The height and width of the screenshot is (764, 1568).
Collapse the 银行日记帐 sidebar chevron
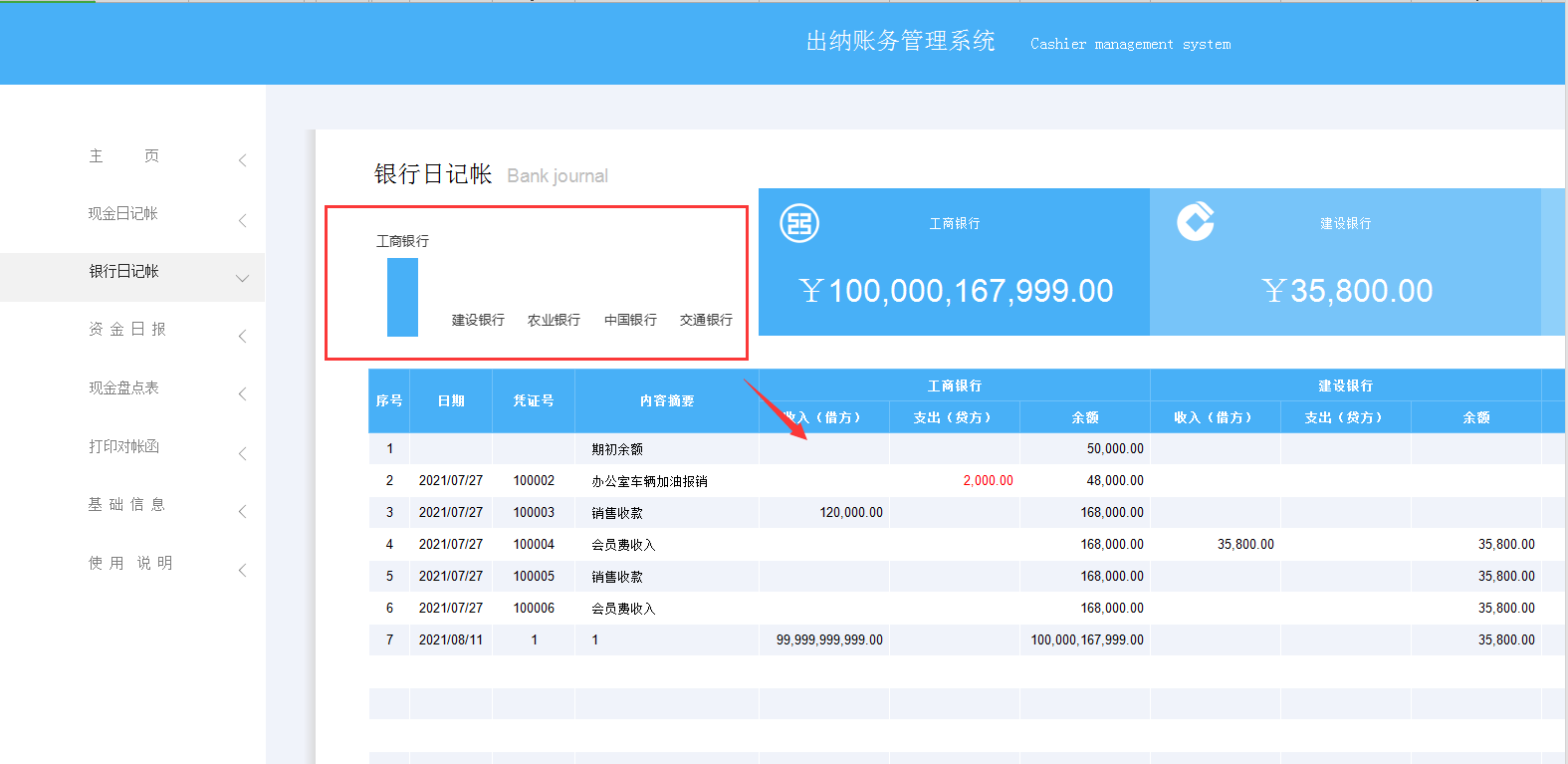coord(242,279)
